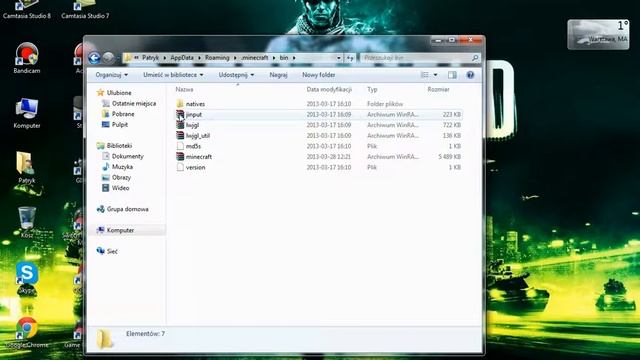Go back with the Explorer back arrow
640x360 pixels.
[94, 58]
